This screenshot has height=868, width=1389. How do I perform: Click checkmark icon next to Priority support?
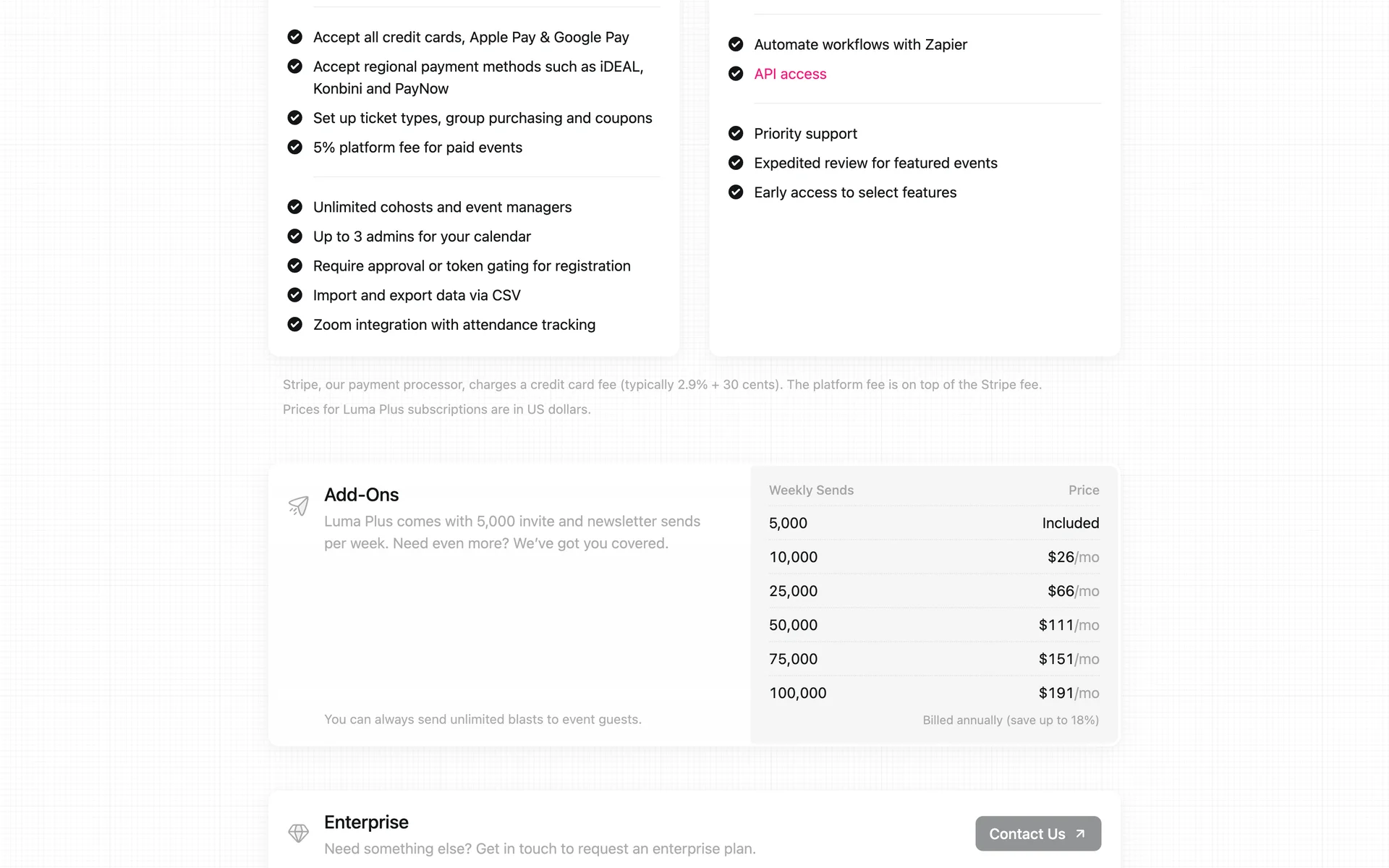(x=736, y=134)
